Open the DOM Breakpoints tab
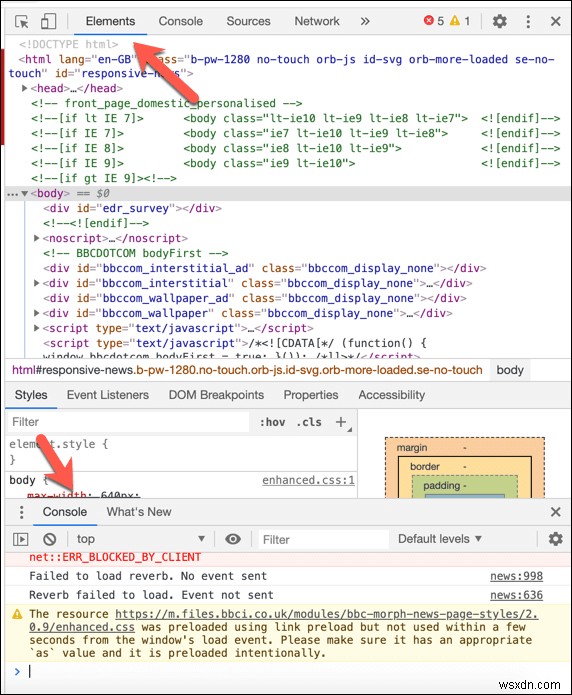The width and height of the screenshot is (572, 695). tap(216, 395)
